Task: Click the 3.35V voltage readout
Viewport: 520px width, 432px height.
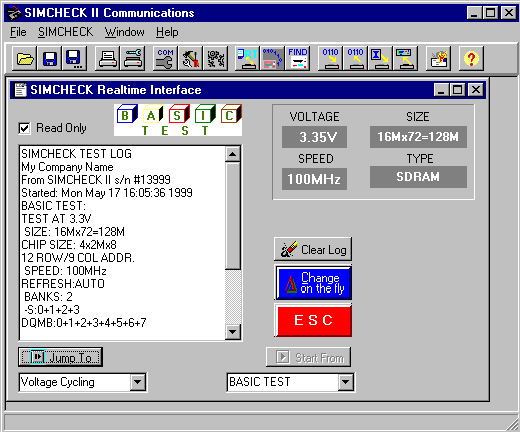Action: pos(314,137)
